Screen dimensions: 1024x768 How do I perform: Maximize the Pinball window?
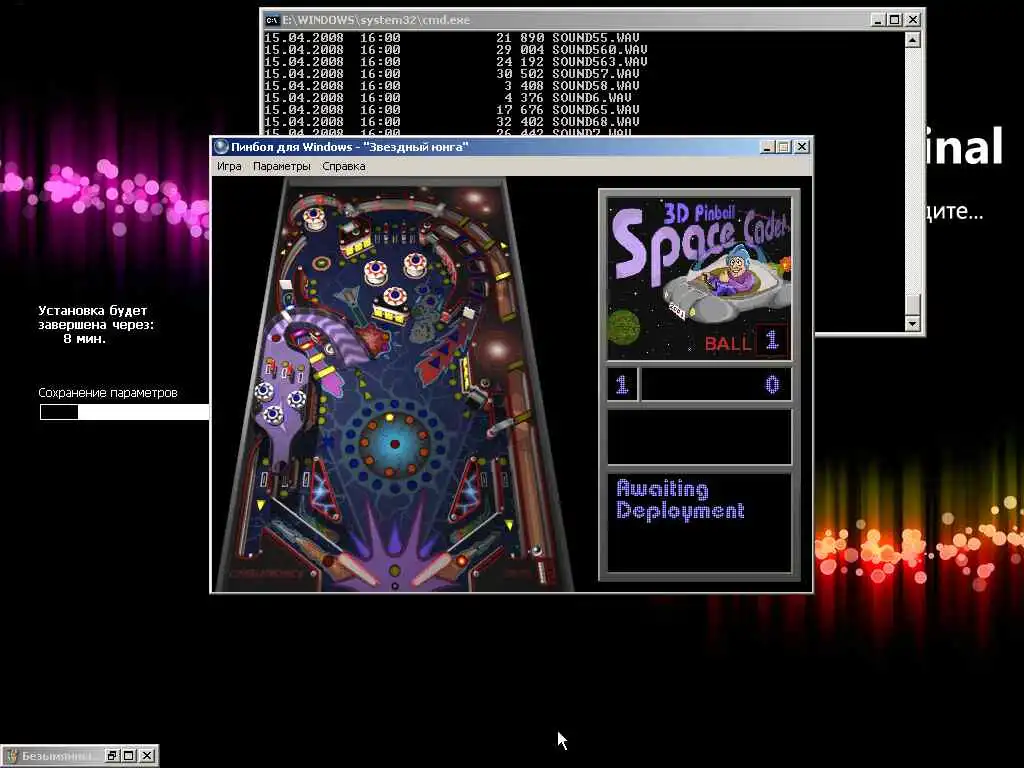(784, 147)
